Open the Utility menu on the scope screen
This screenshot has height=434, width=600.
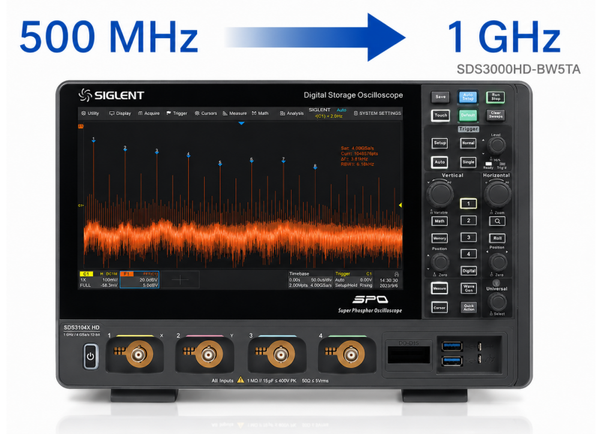tap(90, 113)
